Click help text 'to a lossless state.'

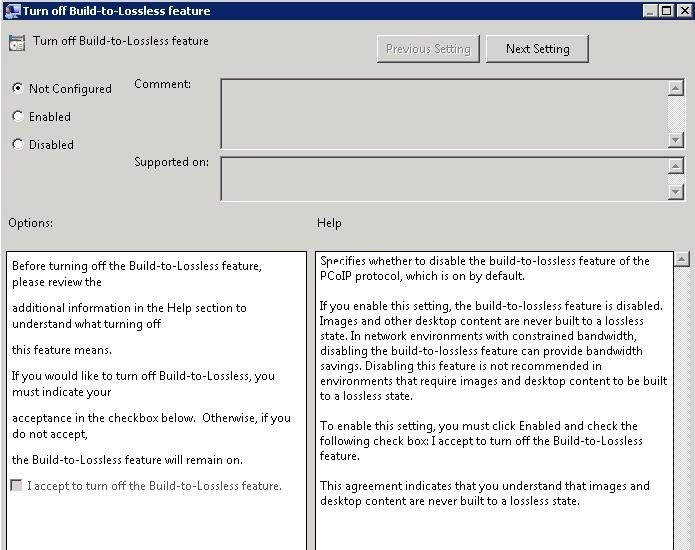tap(366, 396)
